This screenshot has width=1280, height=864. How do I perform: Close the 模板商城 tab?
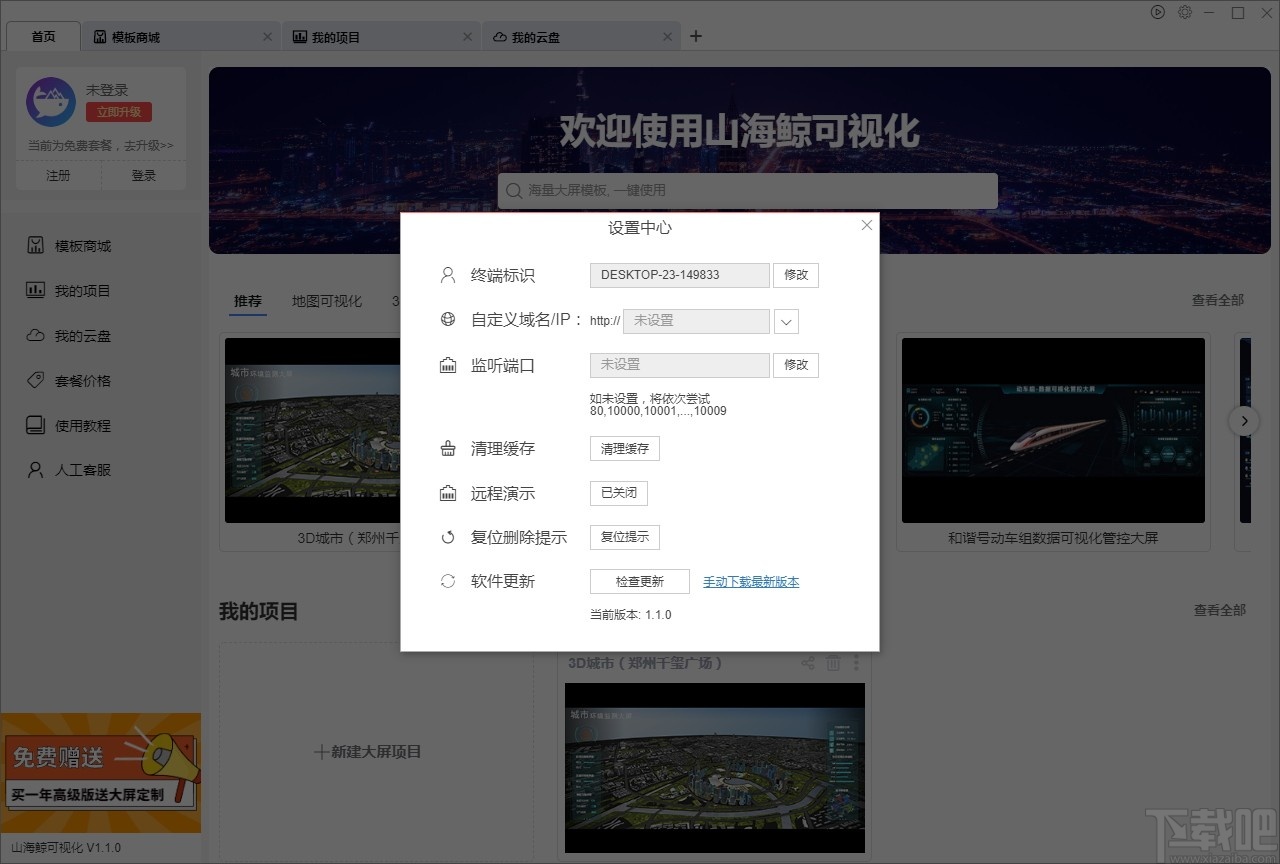tap(267, 37)
